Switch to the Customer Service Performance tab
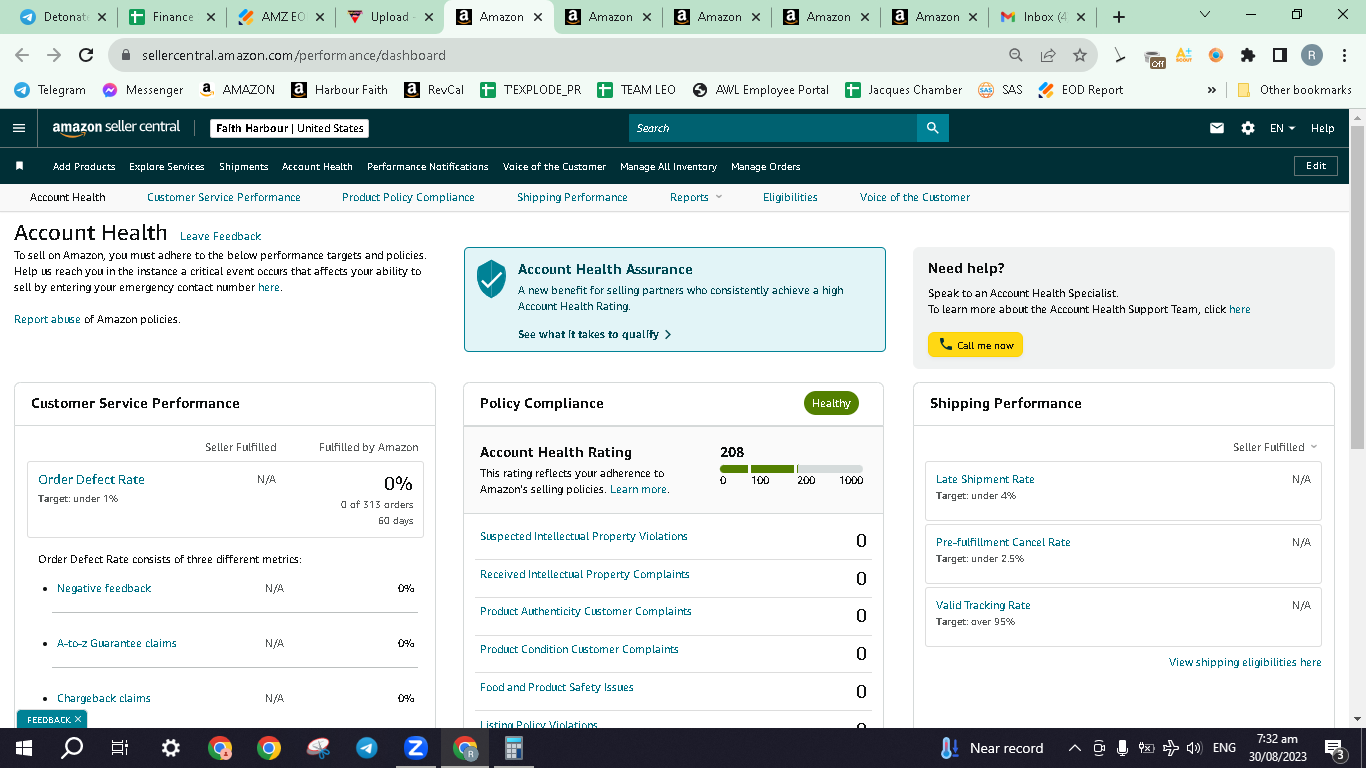1366x768 pixels. [224, 197]
